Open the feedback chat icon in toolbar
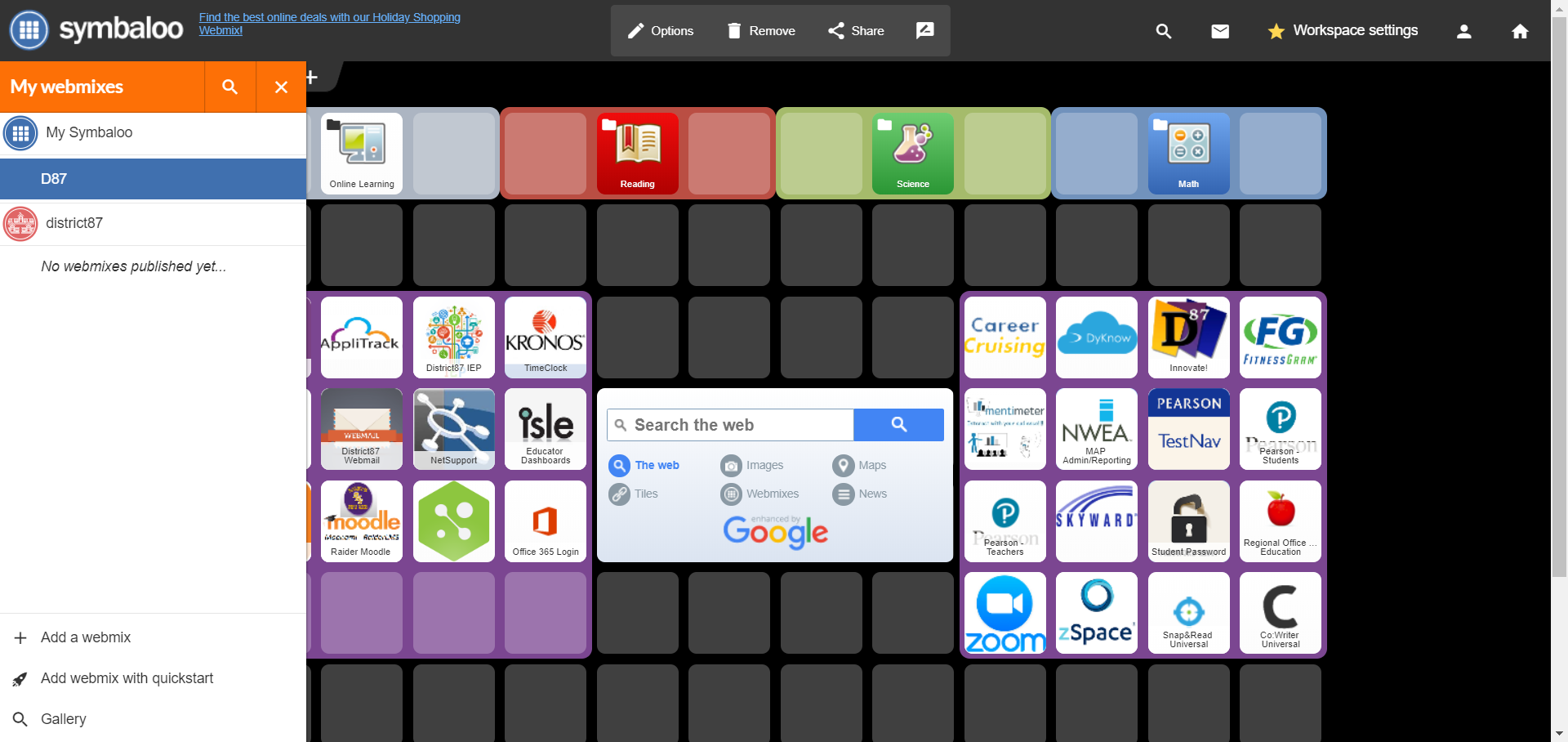1568x742 pixels. tap(924, 31)
